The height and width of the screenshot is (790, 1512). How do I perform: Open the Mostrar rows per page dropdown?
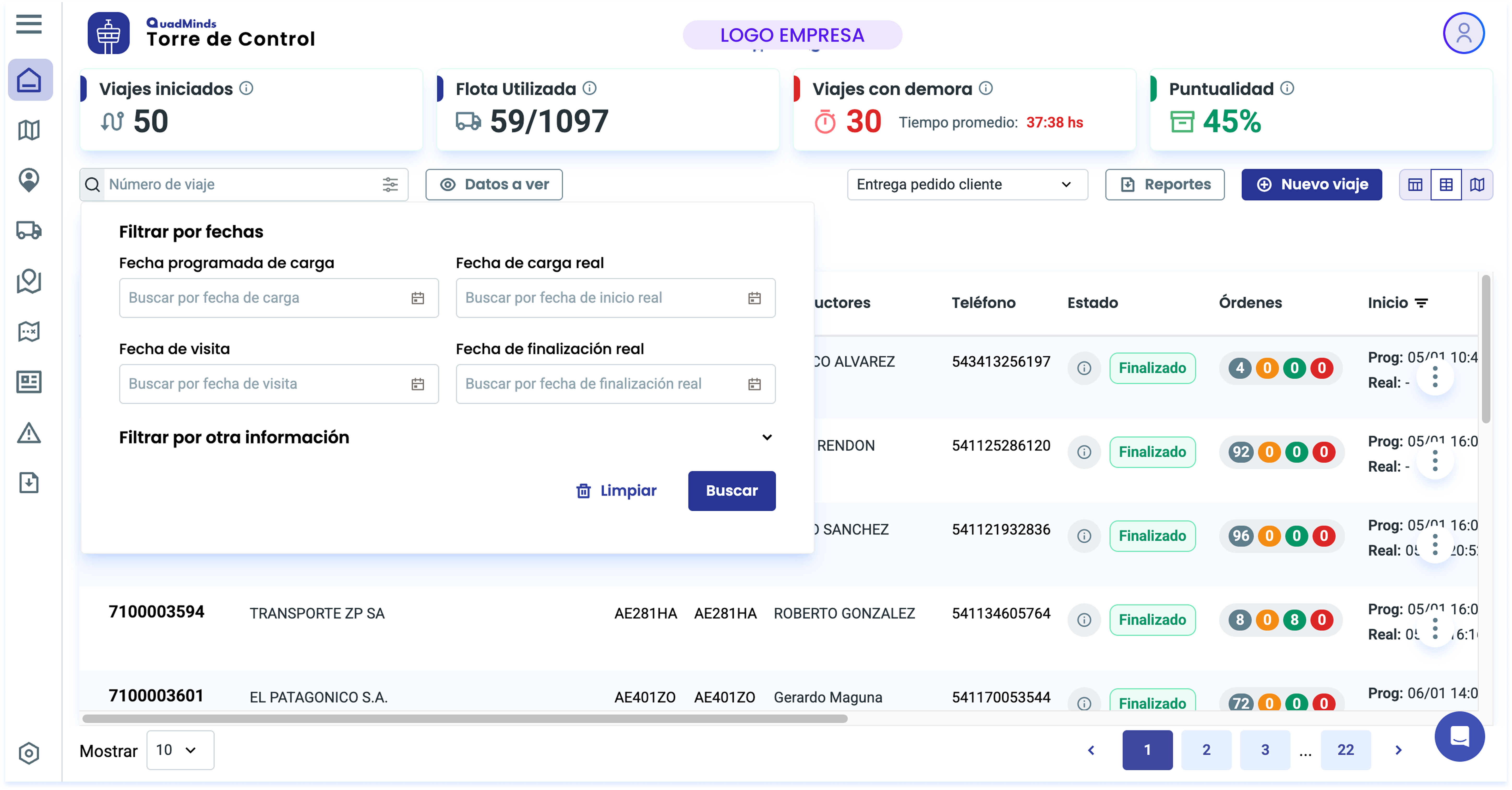(180, 750)
